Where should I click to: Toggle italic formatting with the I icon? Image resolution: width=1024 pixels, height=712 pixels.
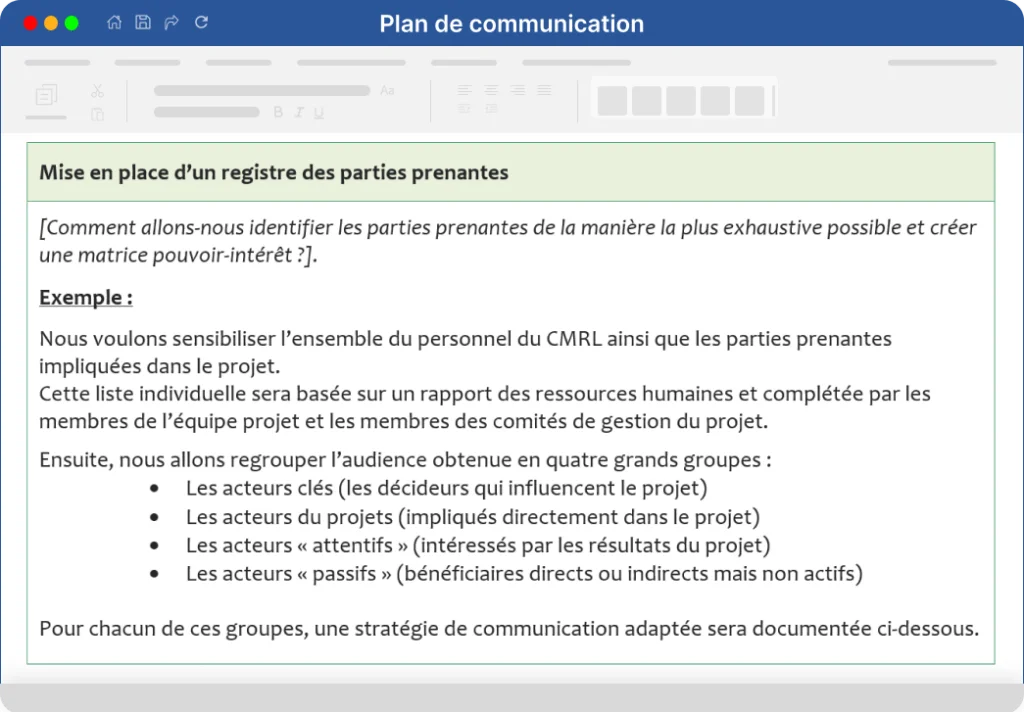[298, 112]
